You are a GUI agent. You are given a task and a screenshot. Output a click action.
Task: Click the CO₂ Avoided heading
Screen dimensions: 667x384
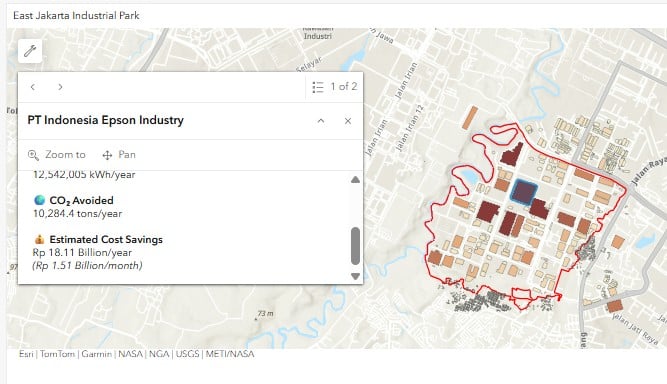coord(81,200)
